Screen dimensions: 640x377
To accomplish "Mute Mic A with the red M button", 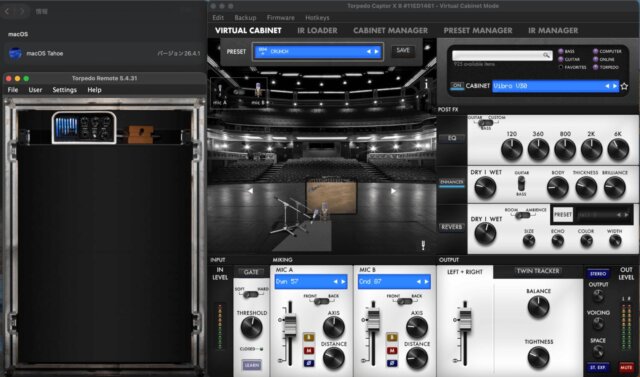I will point(309,350).
